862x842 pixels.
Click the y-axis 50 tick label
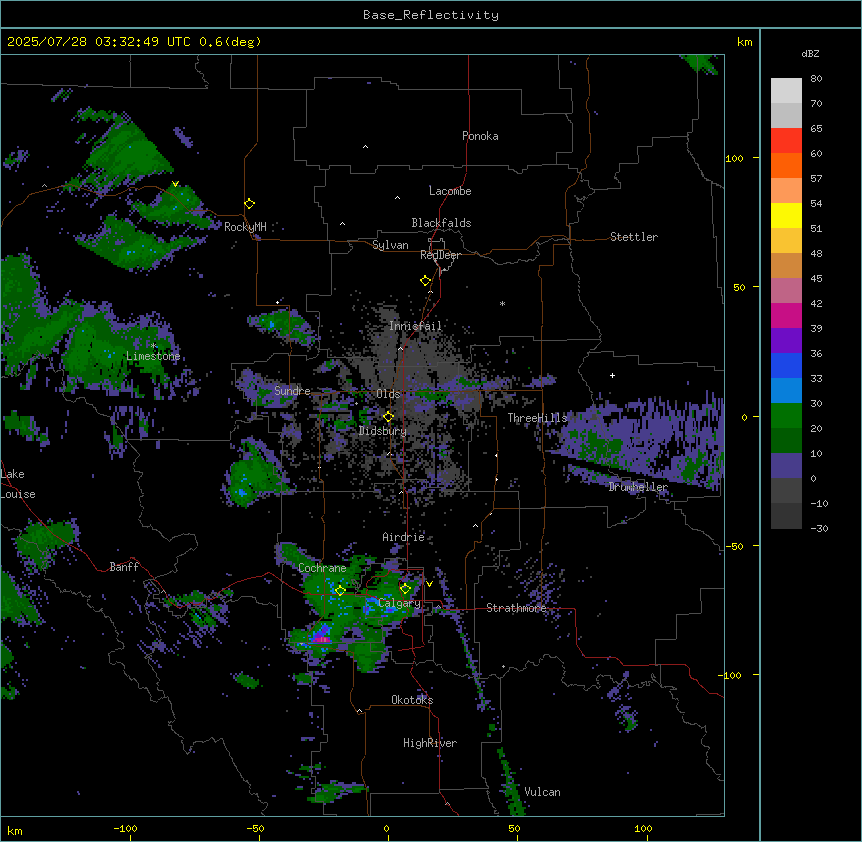[739, 287]
